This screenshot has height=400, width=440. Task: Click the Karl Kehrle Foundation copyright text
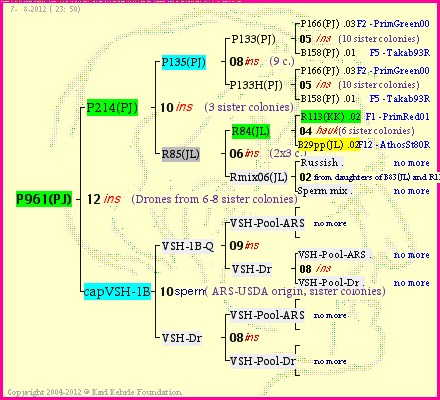(x=94, y=392)
